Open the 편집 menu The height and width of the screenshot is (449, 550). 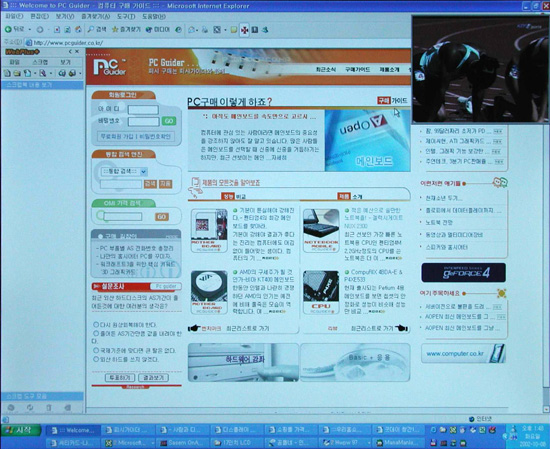[39, 16]
